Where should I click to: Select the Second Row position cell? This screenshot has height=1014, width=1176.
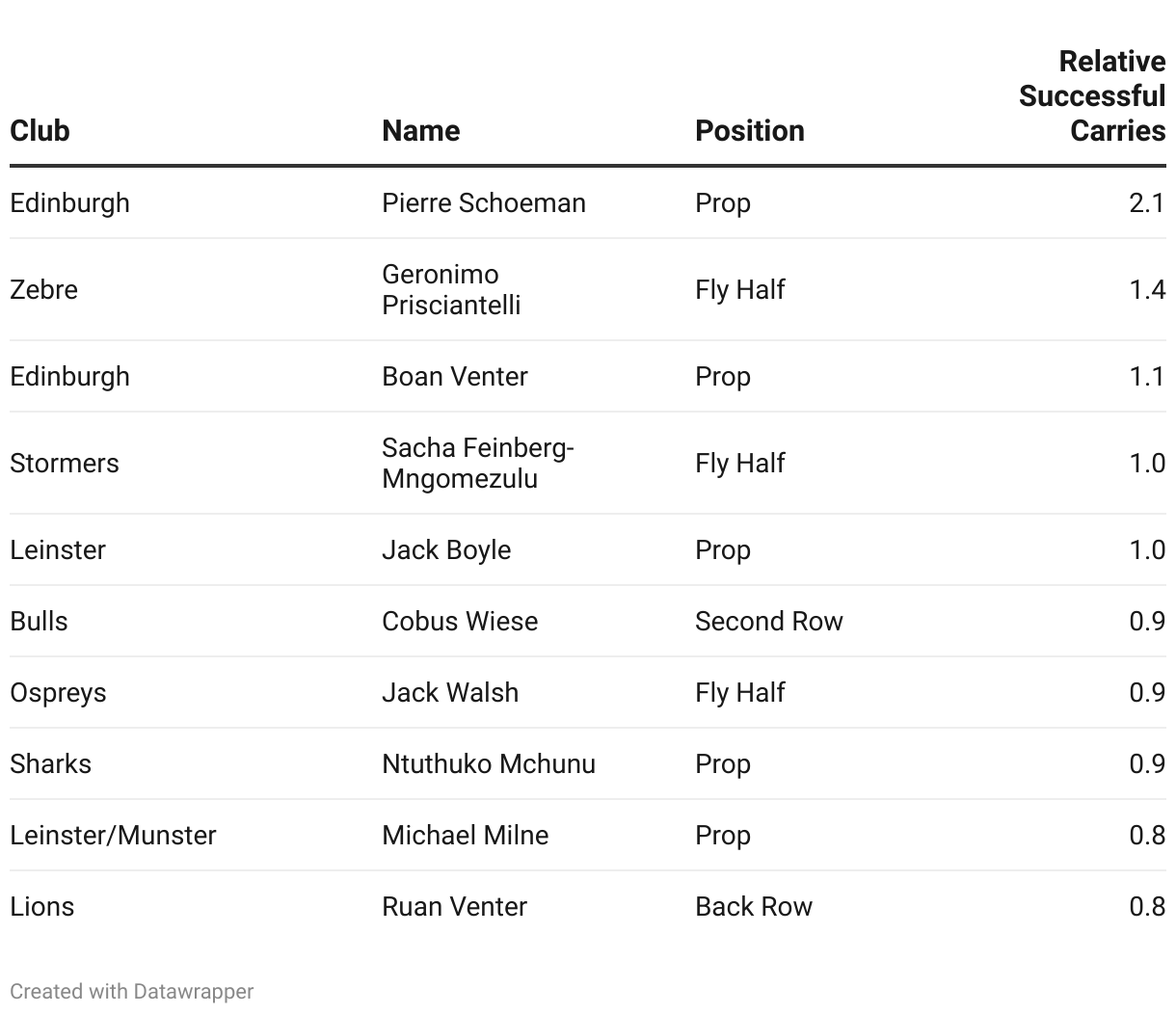pos(768,621)
